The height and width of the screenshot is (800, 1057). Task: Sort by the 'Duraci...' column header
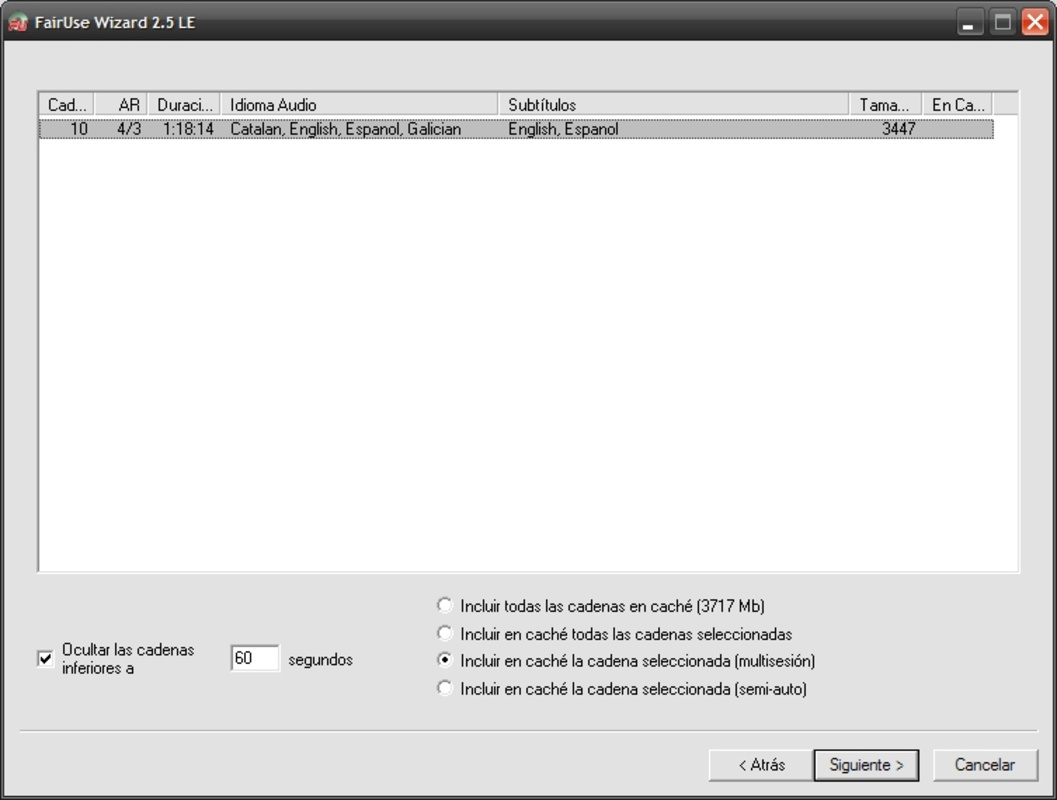[x=185, y=104]
